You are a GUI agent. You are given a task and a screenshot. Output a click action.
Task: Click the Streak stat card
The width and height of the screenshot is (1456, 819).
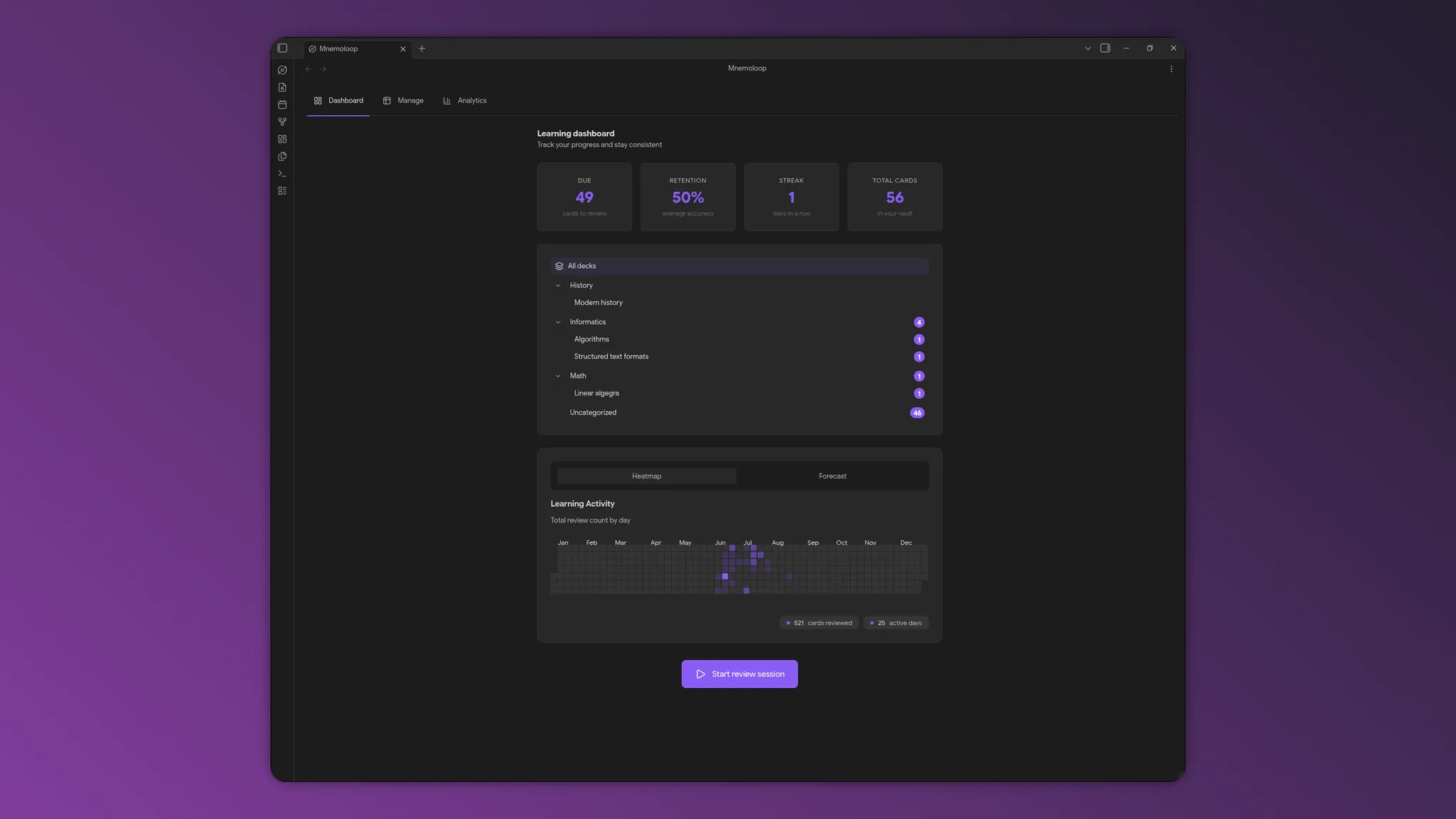coord(791,197)
